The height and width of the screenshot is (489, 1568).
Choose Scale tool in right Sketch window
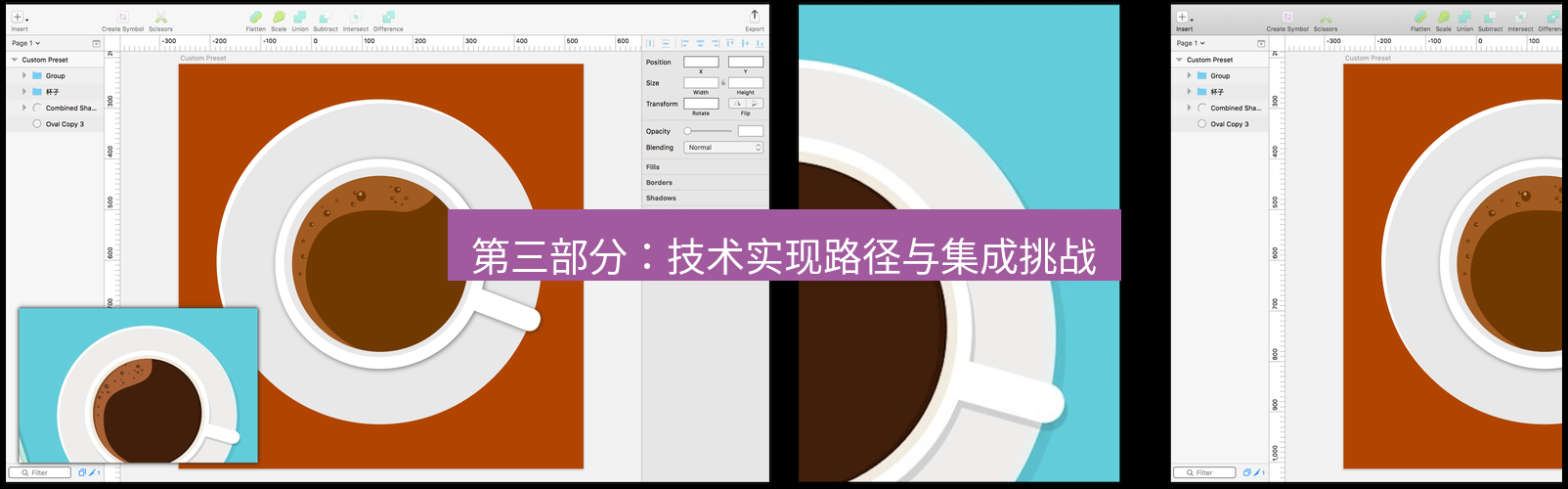click(1444, 17)
